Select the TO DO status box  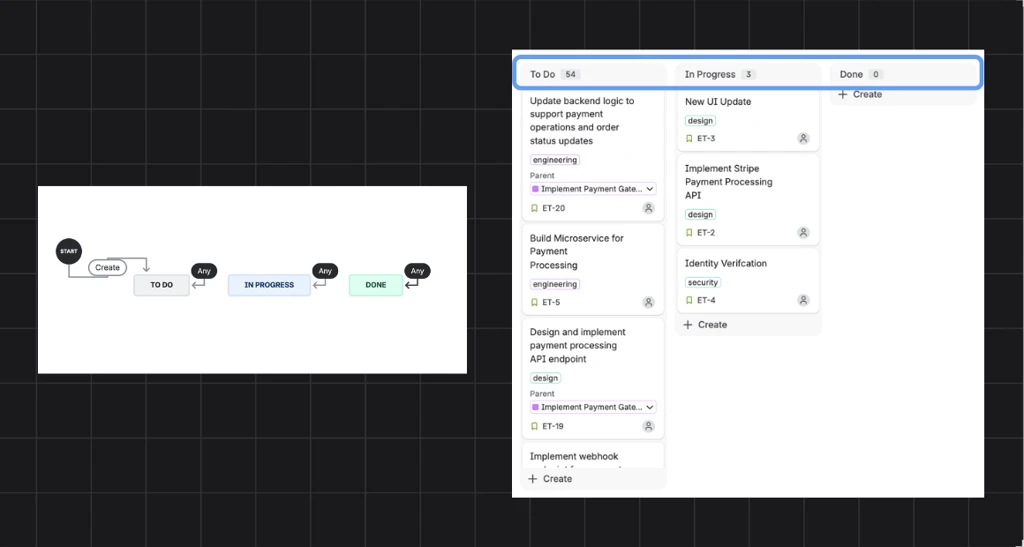click(x=161, y=285)
